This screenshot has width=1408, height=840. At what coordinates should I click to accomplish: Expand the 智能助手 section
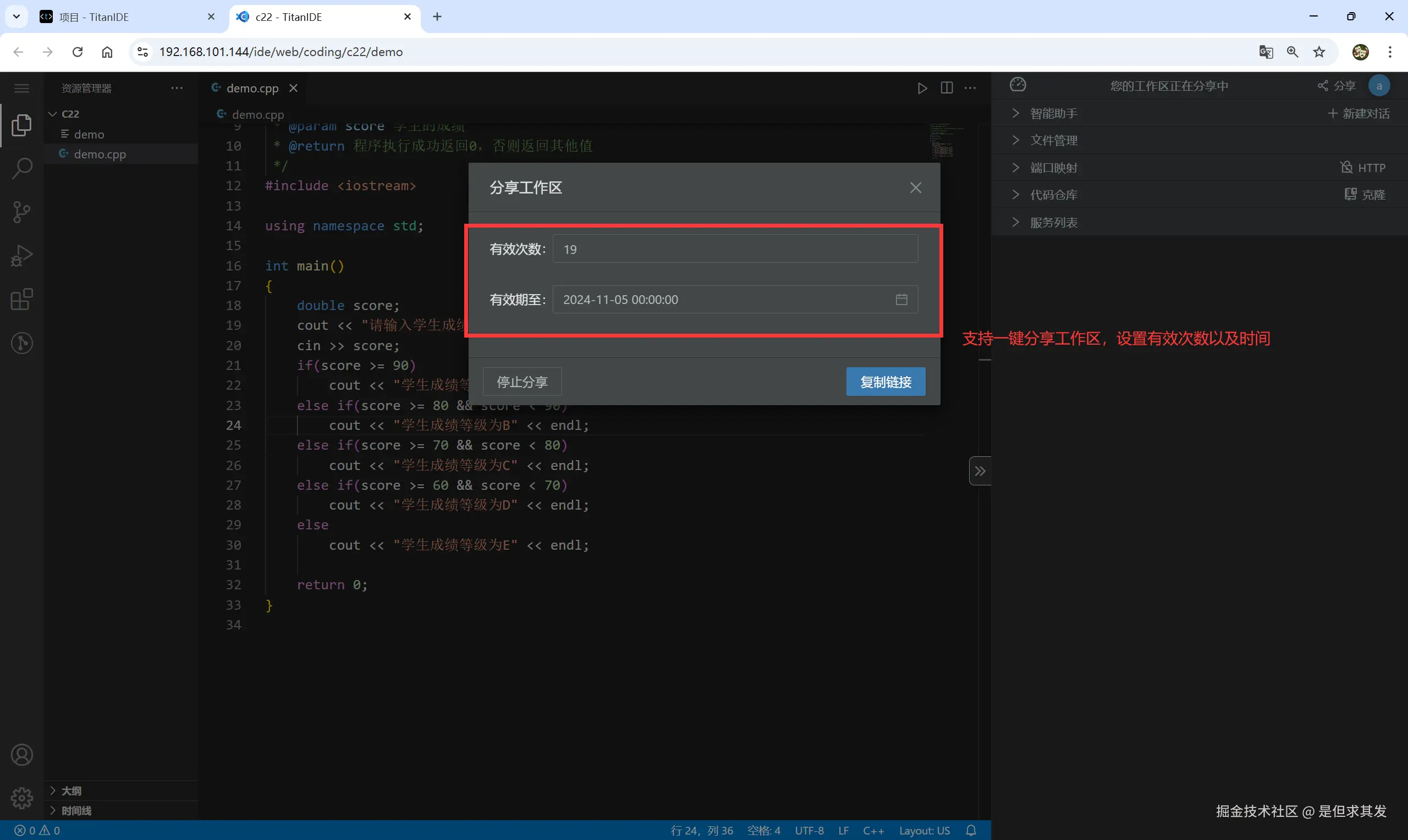click(1053, 113)
